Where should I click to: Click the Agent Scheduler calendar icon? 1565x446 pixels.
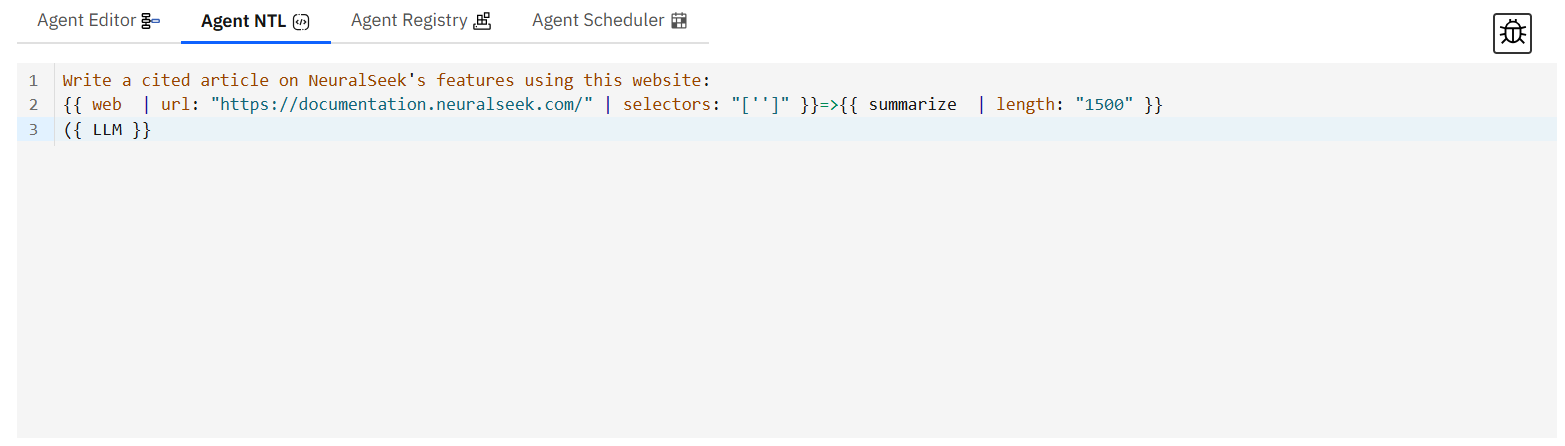click(x=679, y=21)
